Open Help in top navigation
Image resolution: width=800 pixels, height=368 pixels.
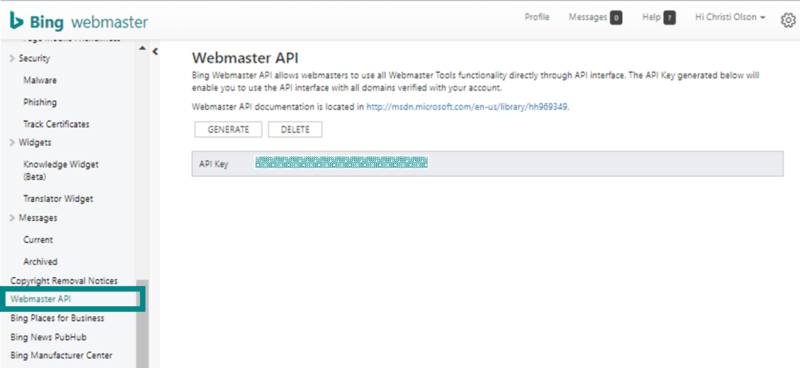tap(652, 17)
